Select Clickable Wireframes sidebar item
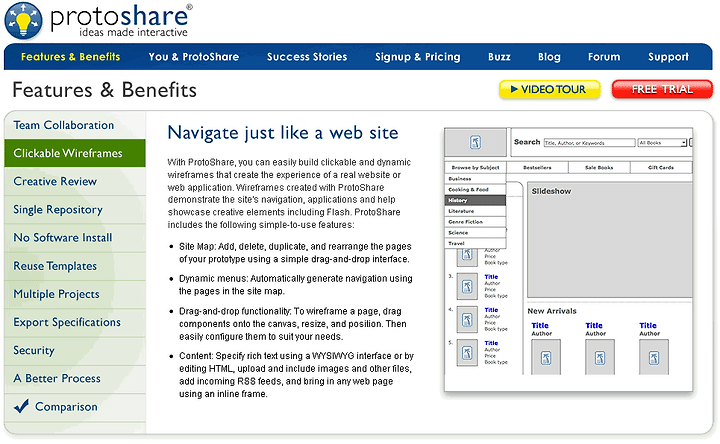The width and height of the screenshot is (720, 444). tap(75, 153)
